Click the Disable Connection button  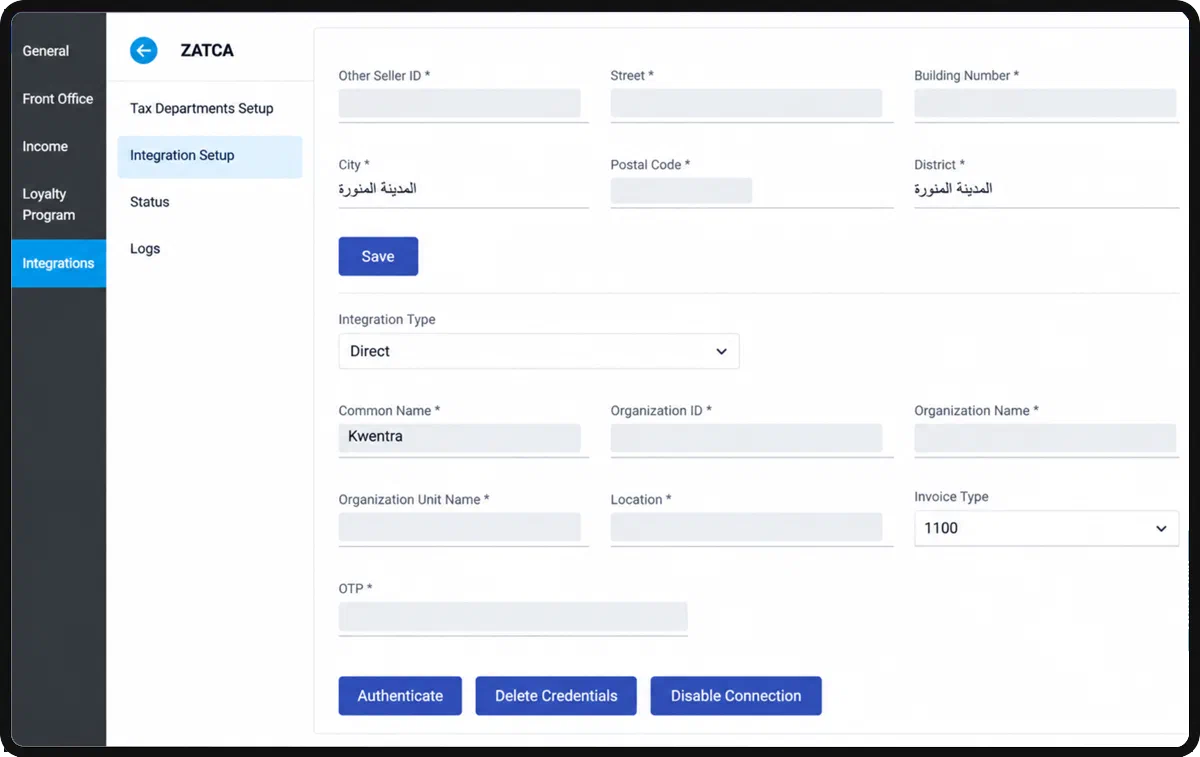(x=736, y=696)
